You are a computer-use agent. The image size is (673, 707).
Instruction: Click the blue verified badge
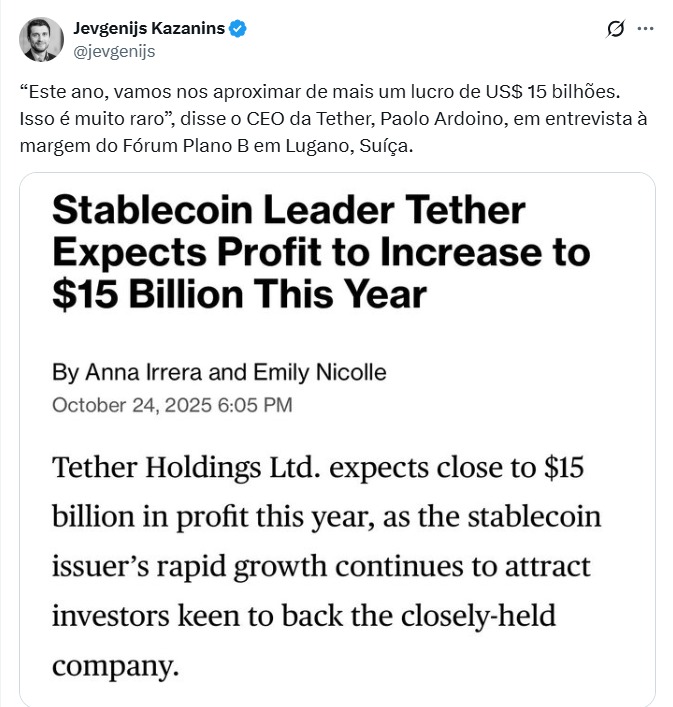click(238, 29)
